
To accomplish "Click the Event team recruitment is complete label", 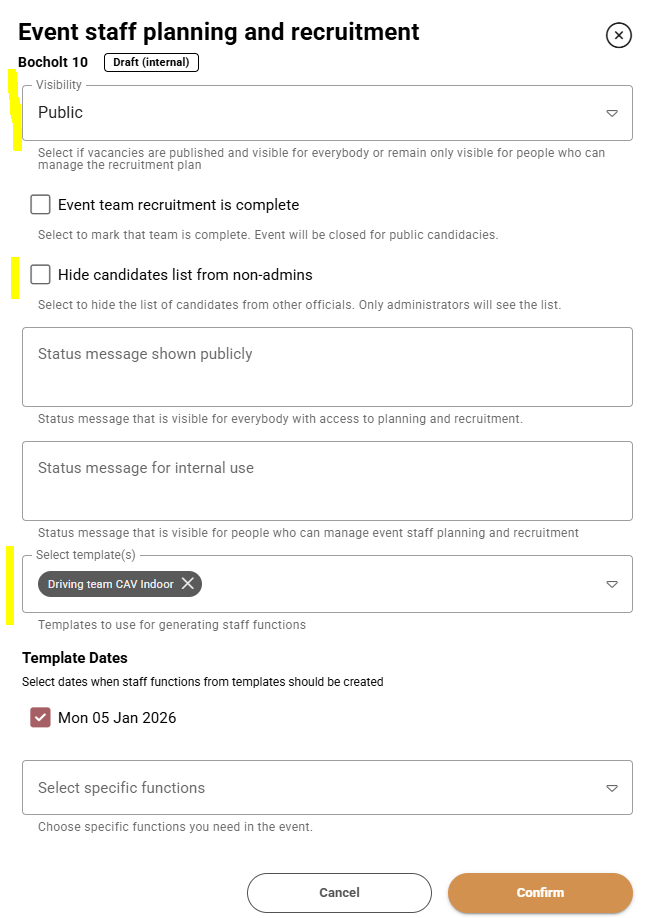I will tap(178, 205).
